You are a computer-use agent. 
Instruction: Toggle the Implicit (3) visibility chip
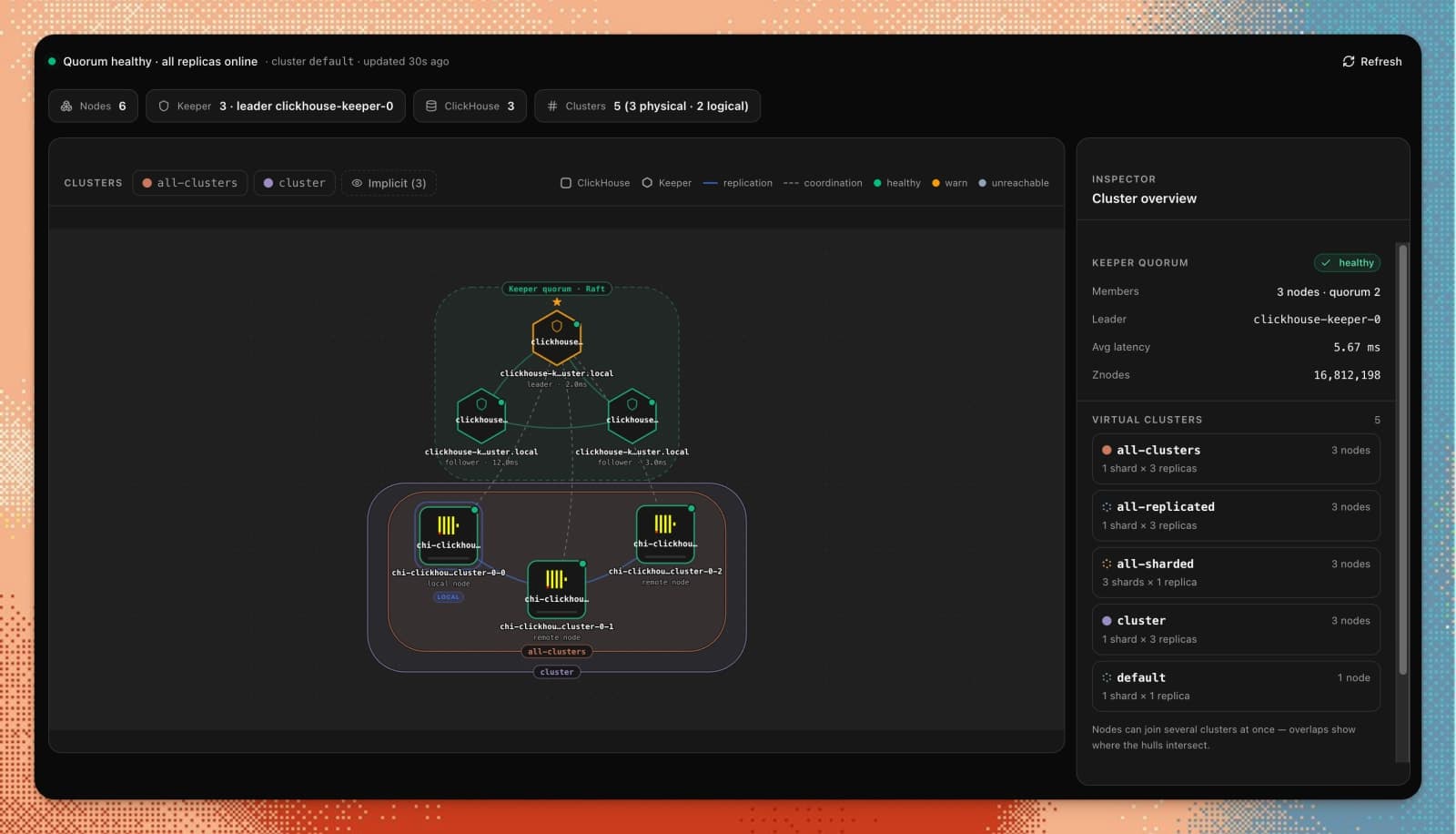click(389, 183)
